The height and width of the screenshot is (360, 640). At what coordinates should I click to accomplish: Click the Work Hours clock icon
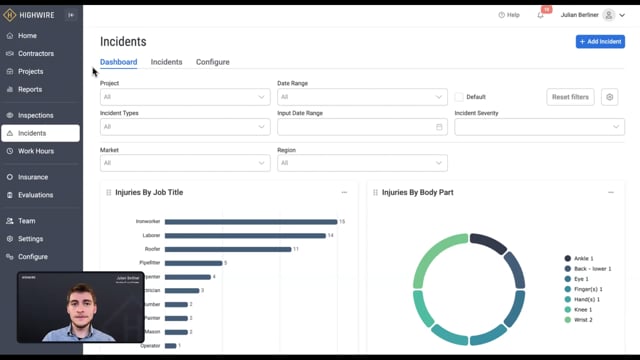click(10, 151)
